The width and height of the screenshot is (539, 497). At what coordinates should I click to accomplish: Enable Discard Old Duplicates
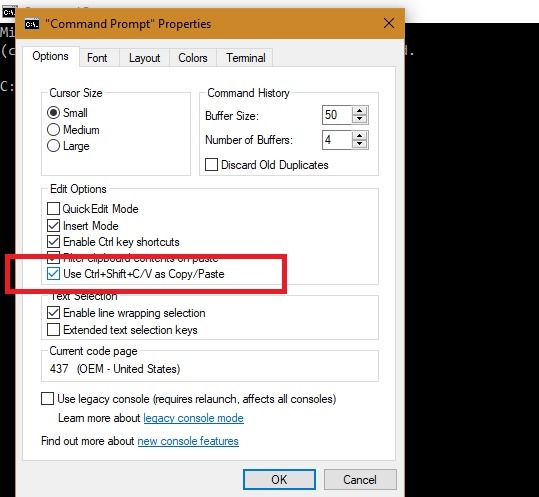(211, 164)
